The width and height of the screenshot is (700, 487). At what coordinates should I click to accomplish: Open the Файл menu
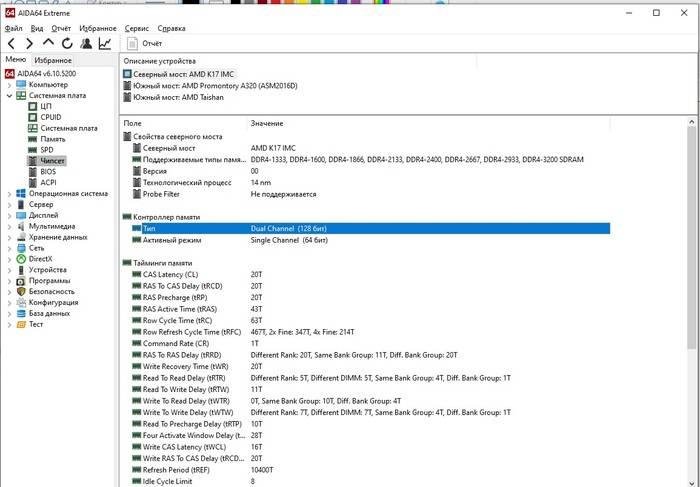(x=13, y=28)
